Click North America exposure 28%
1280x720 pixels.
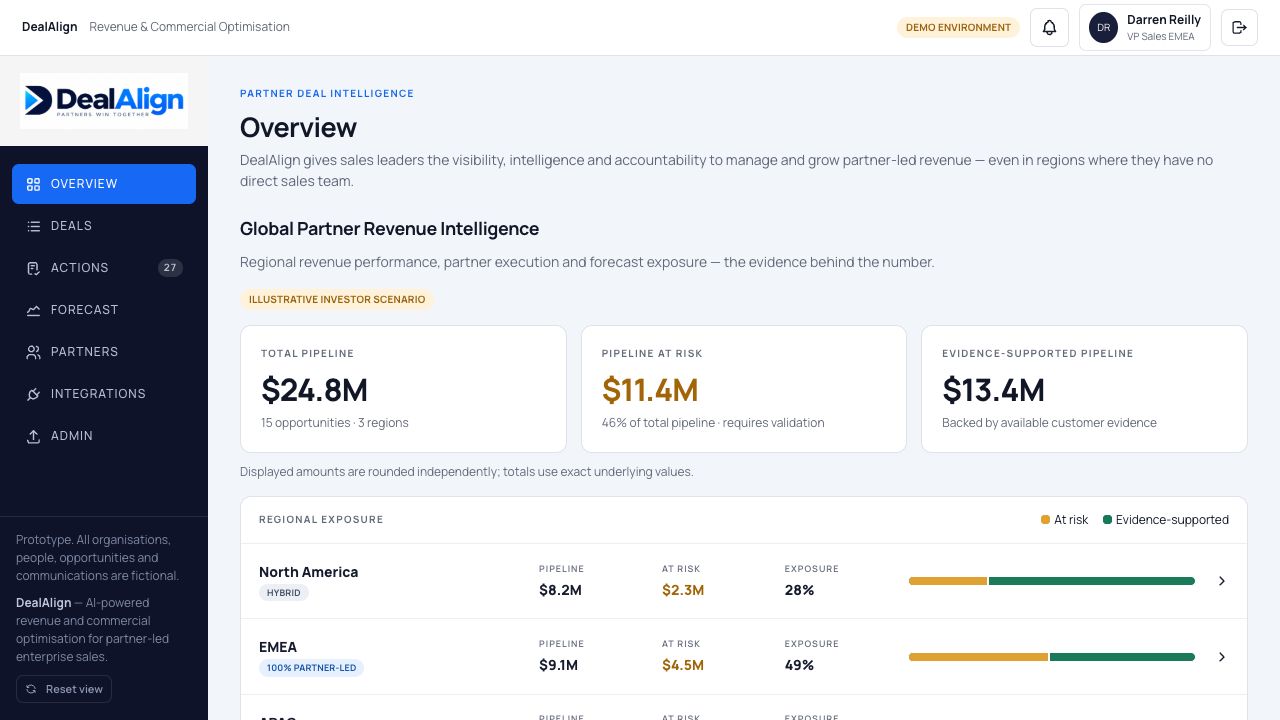(799, 590)
